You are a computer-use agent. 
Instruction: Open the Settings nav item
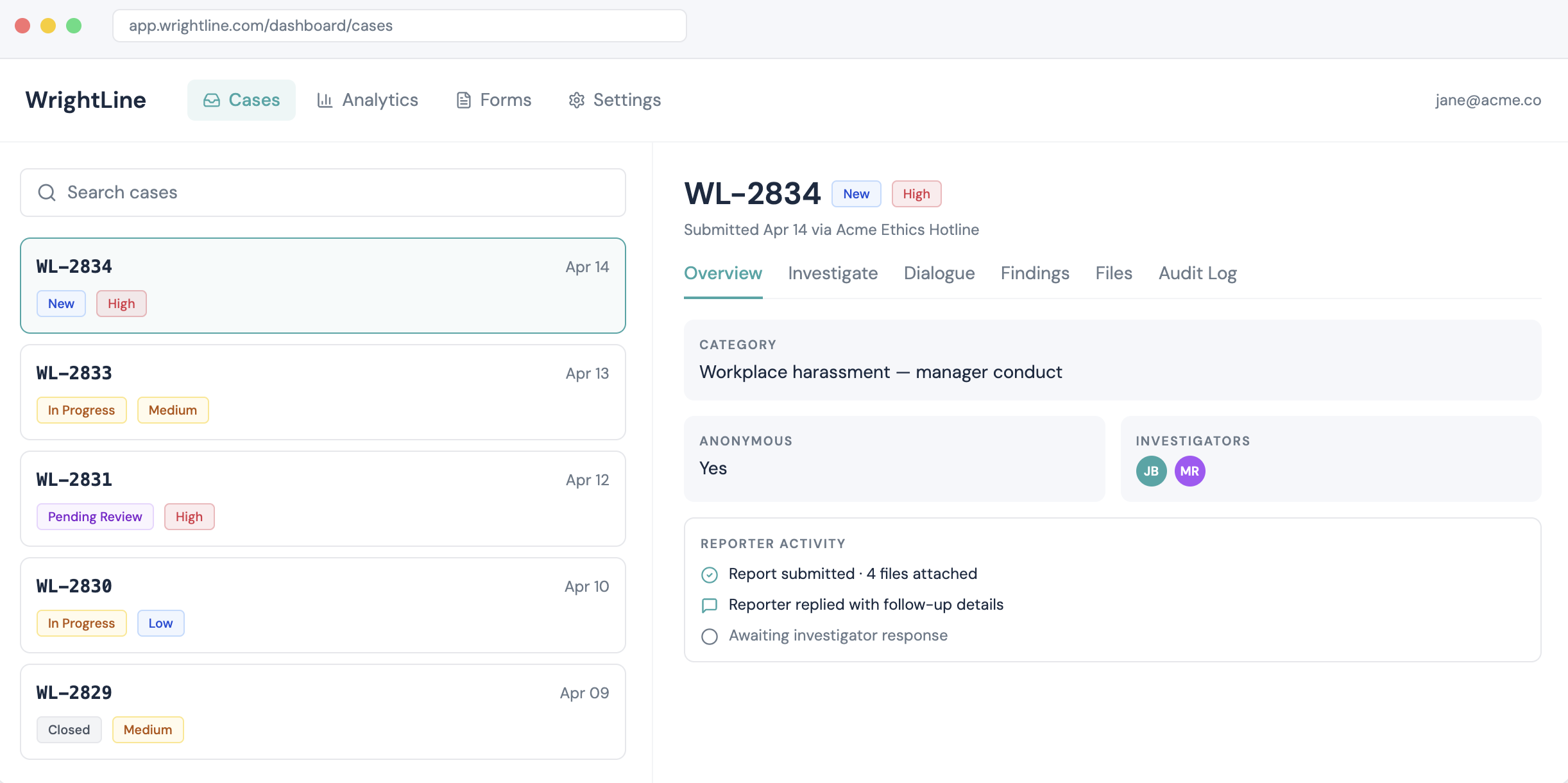tap(615, 100)
